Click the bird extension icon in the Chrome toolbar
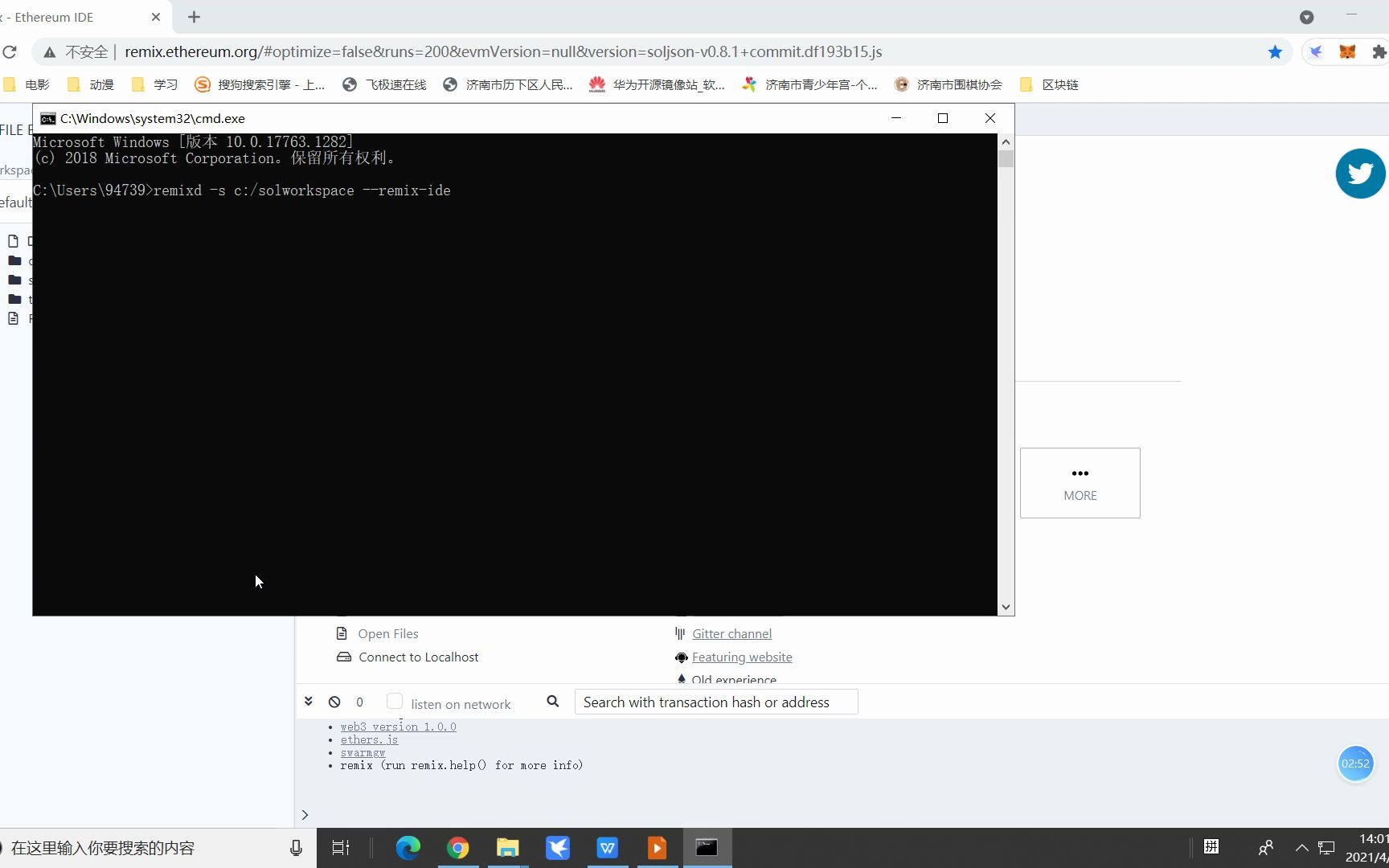This screenshot has width=1389, height=868. pyautogui.click(x=1316, y=52)
